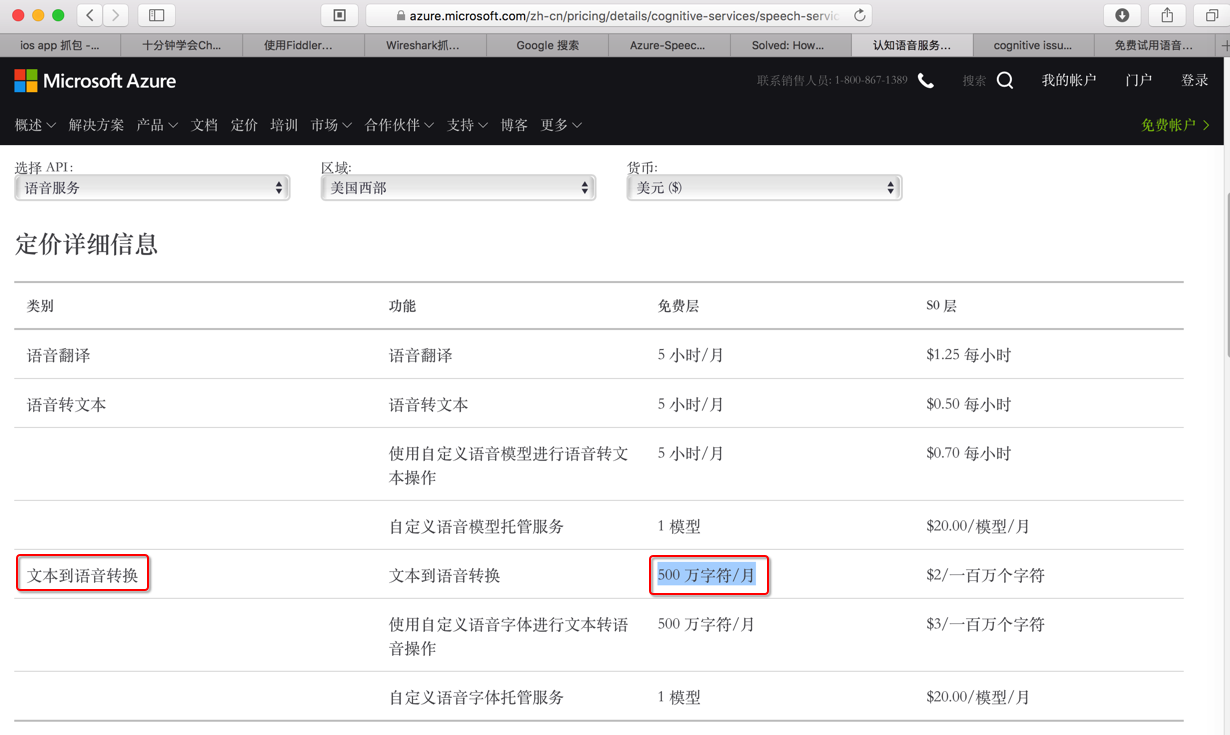Open the 培训 nav link

[284, 125]
